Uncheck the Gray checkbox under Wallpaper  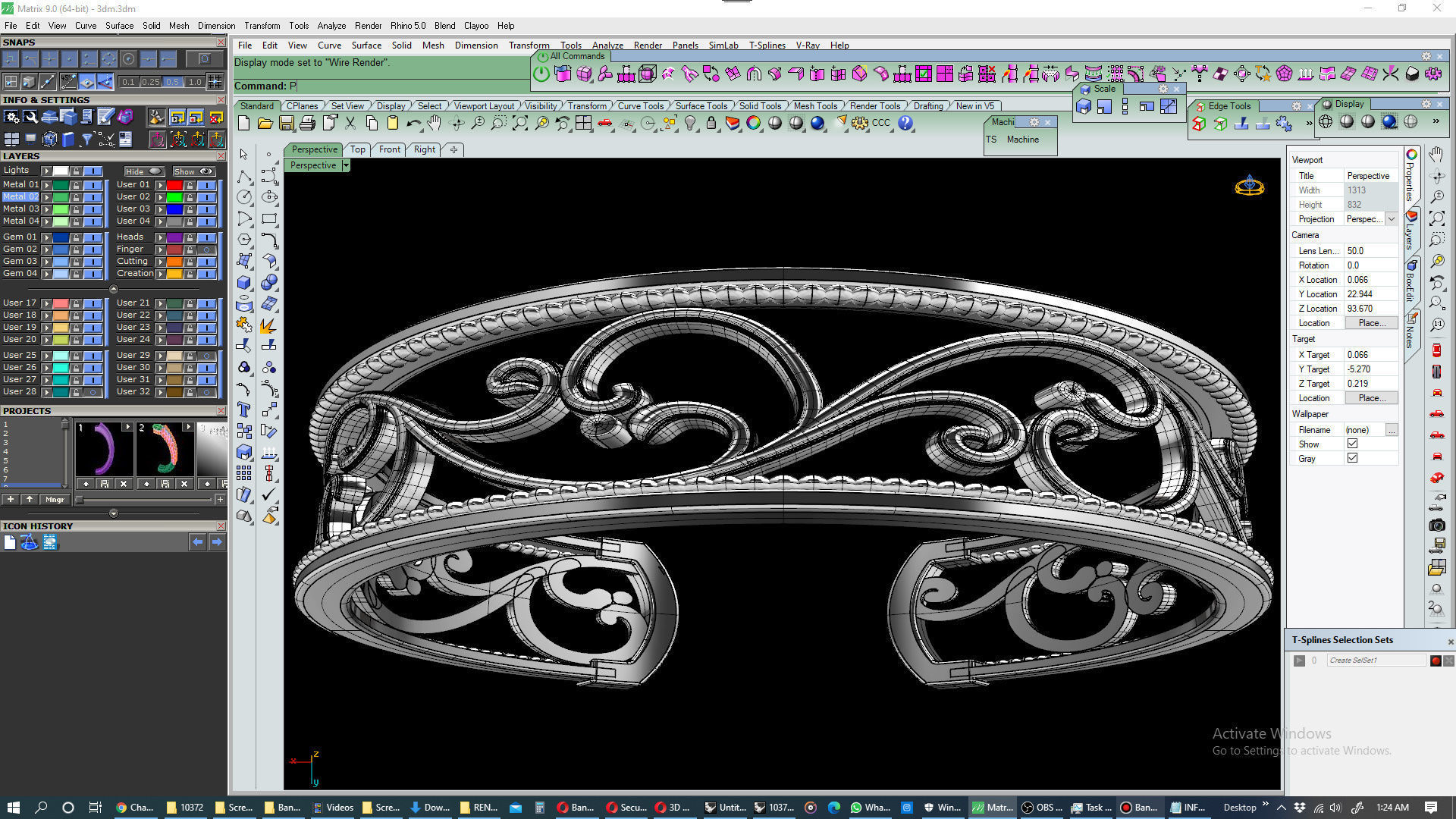[x=1352, y=458]
